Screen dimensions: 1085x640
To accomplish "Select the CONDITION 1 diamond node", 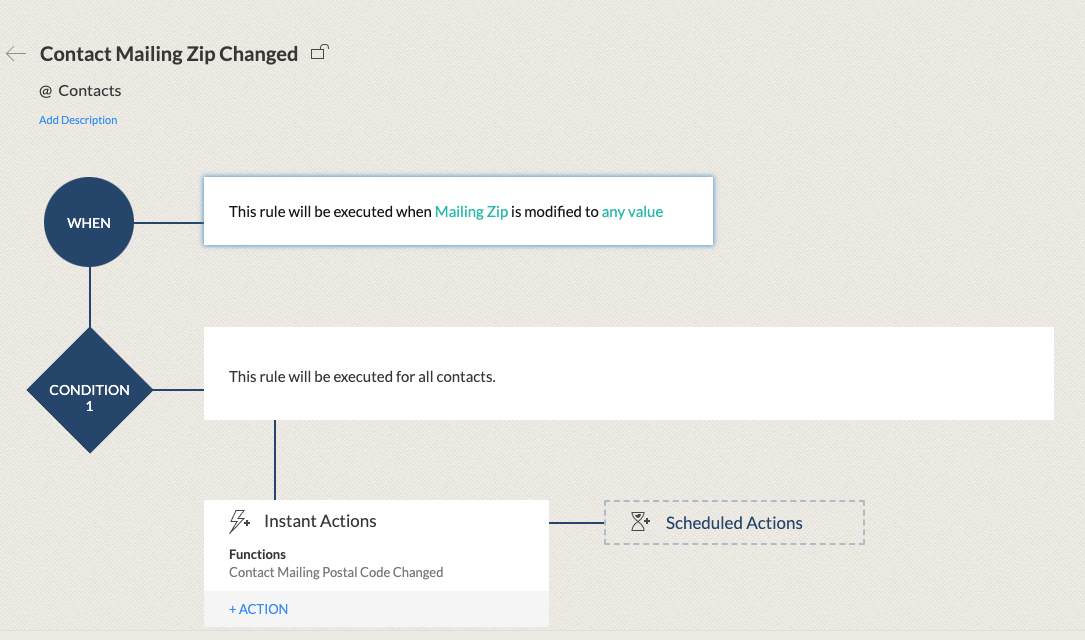I will [x=89, y=390].
